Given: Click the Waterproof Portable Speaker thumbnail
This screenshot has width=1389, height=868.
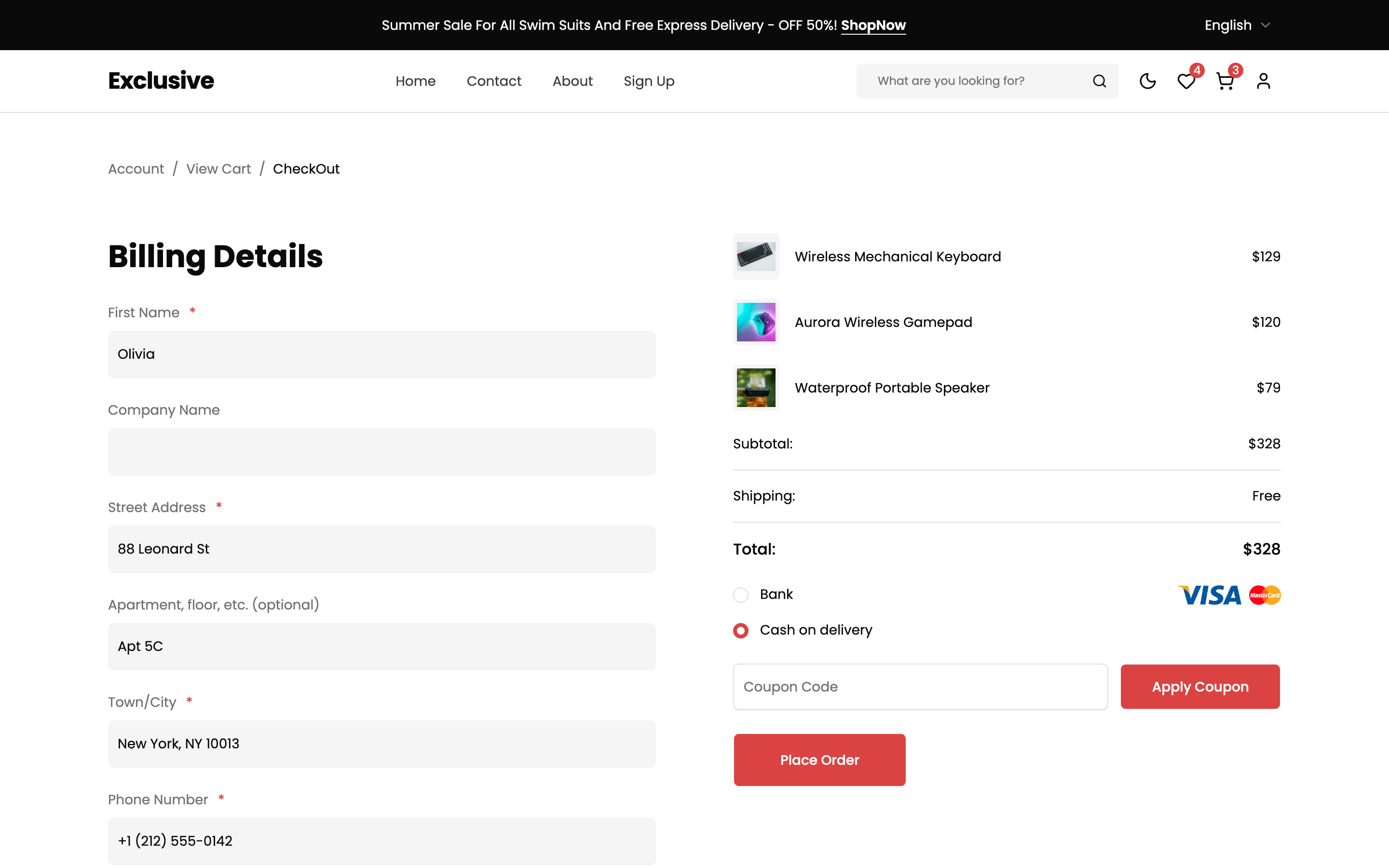Looking at the screenshot, I should pos(756,388).
